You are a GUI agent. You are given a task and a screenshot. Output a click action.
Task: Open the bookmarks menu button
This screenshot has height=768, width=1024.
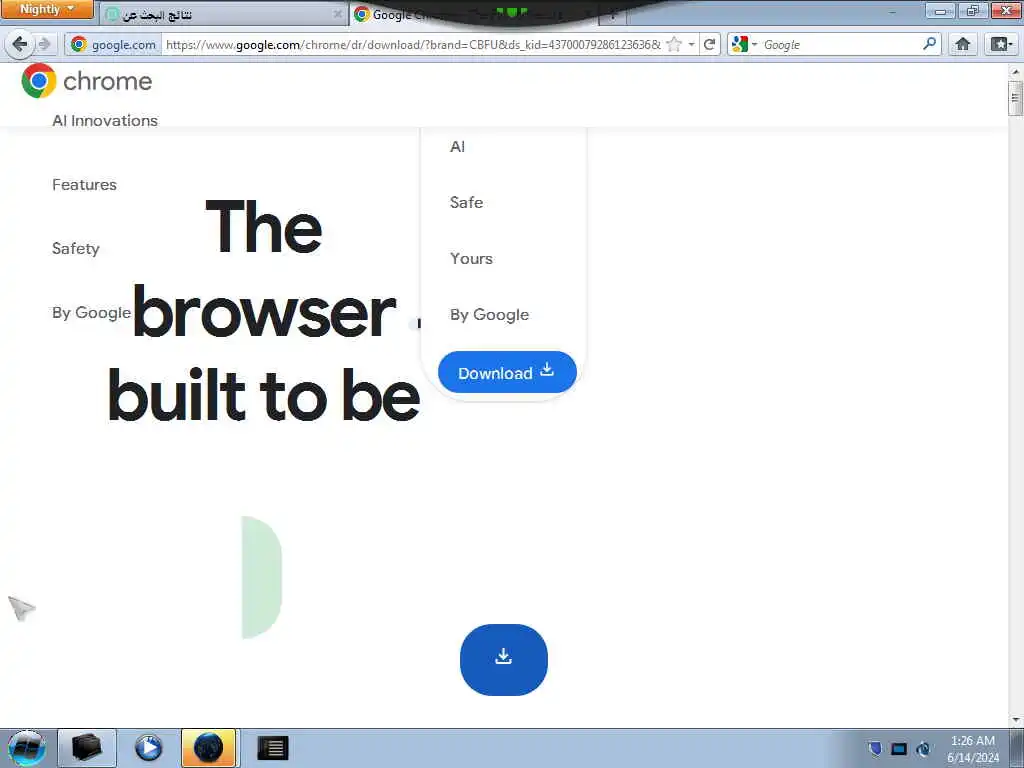coord(1000,44)
